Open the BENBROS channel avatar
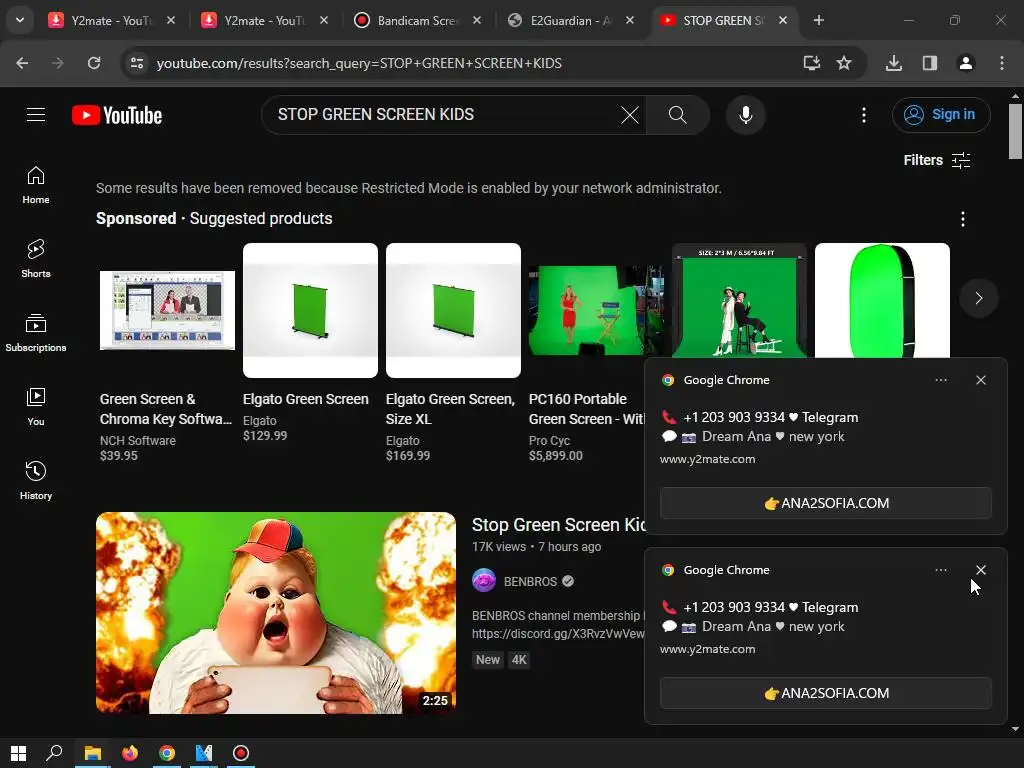Screen dimensions: 1024x768 [x=484, y=581]
